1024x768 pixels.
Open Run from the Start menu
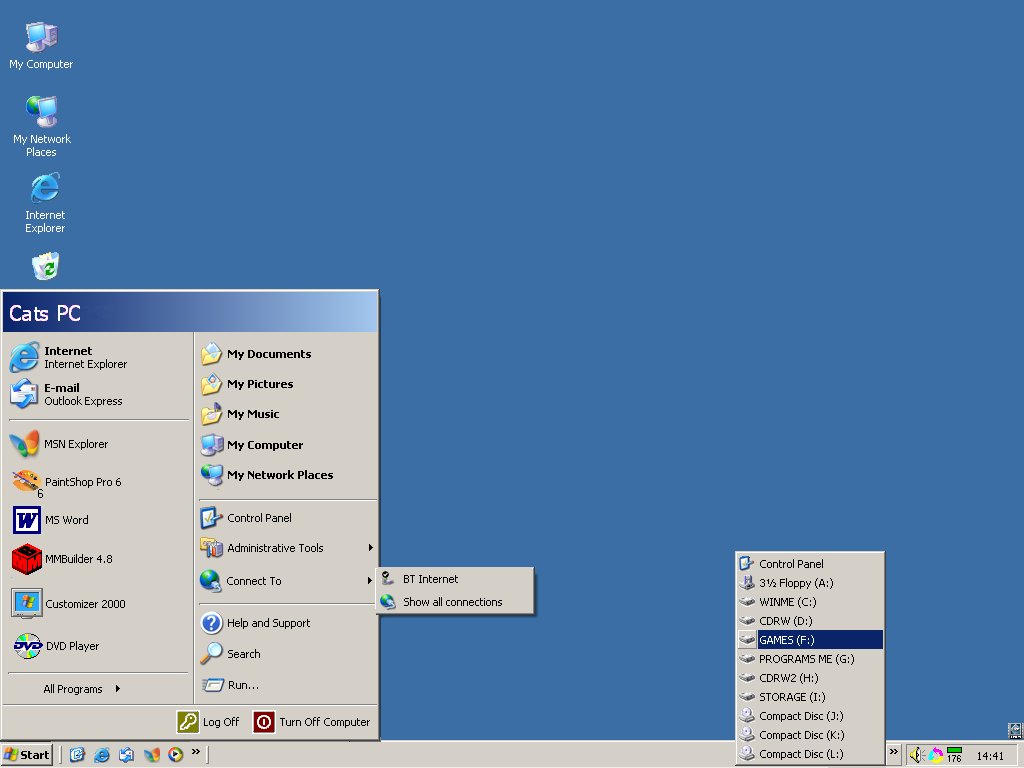[246, 685]
